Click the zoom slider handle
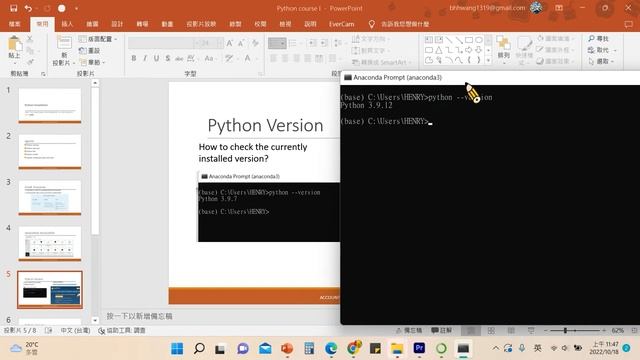Viewport: 640px width, 360px height. (x=565, y=330)
